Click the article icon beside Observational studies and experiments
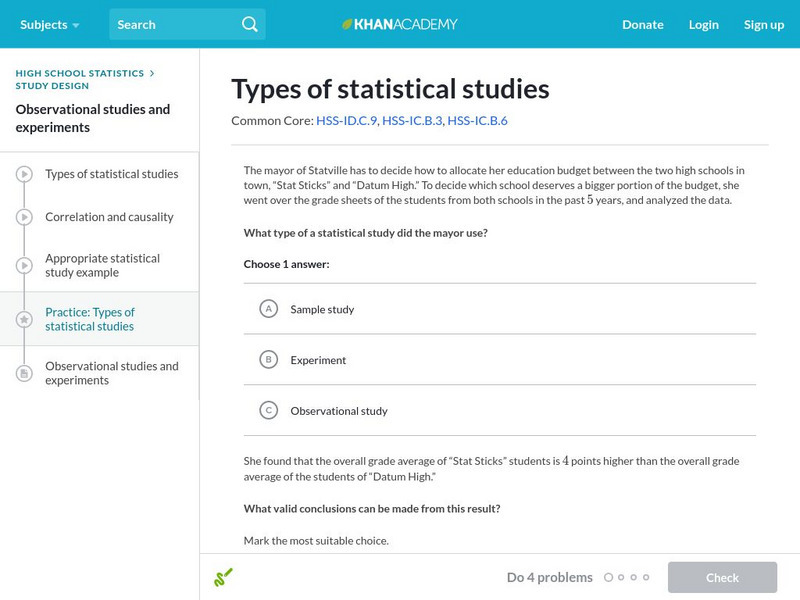This screenshot has width=800, height=600. pos(24,373)
